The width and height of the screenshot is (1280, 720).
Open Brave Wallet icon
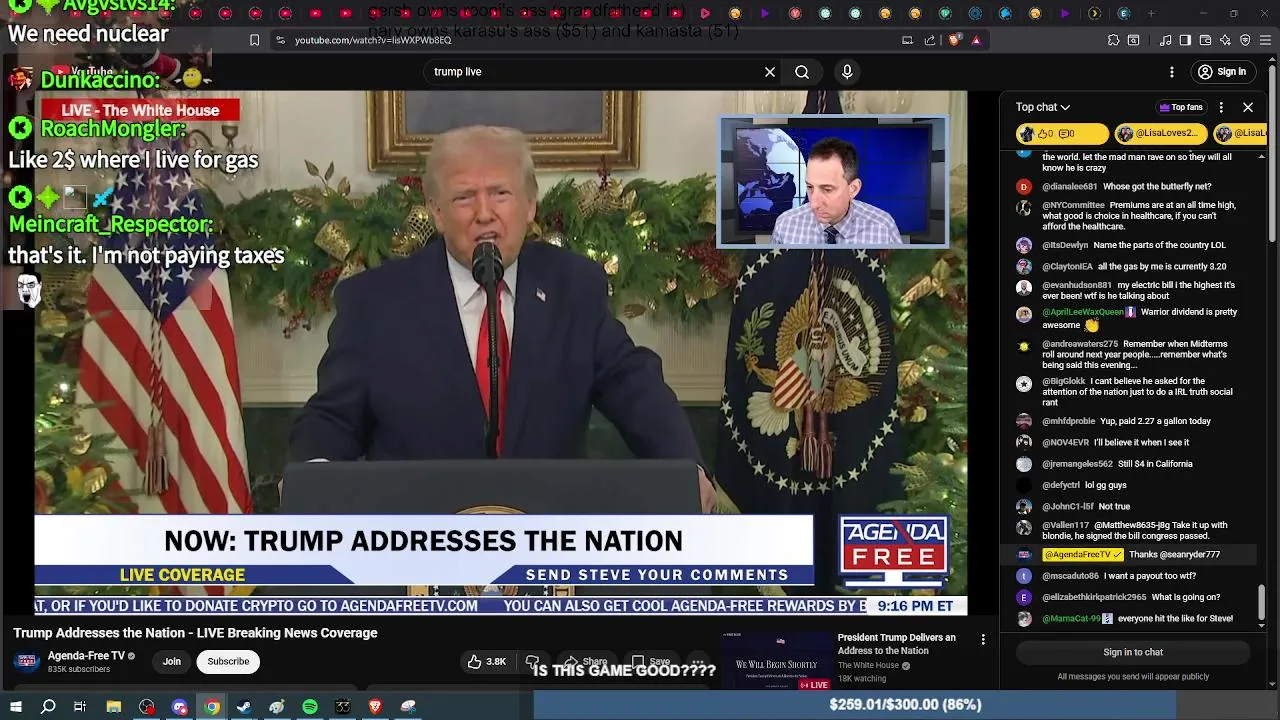click(1205, 40)
